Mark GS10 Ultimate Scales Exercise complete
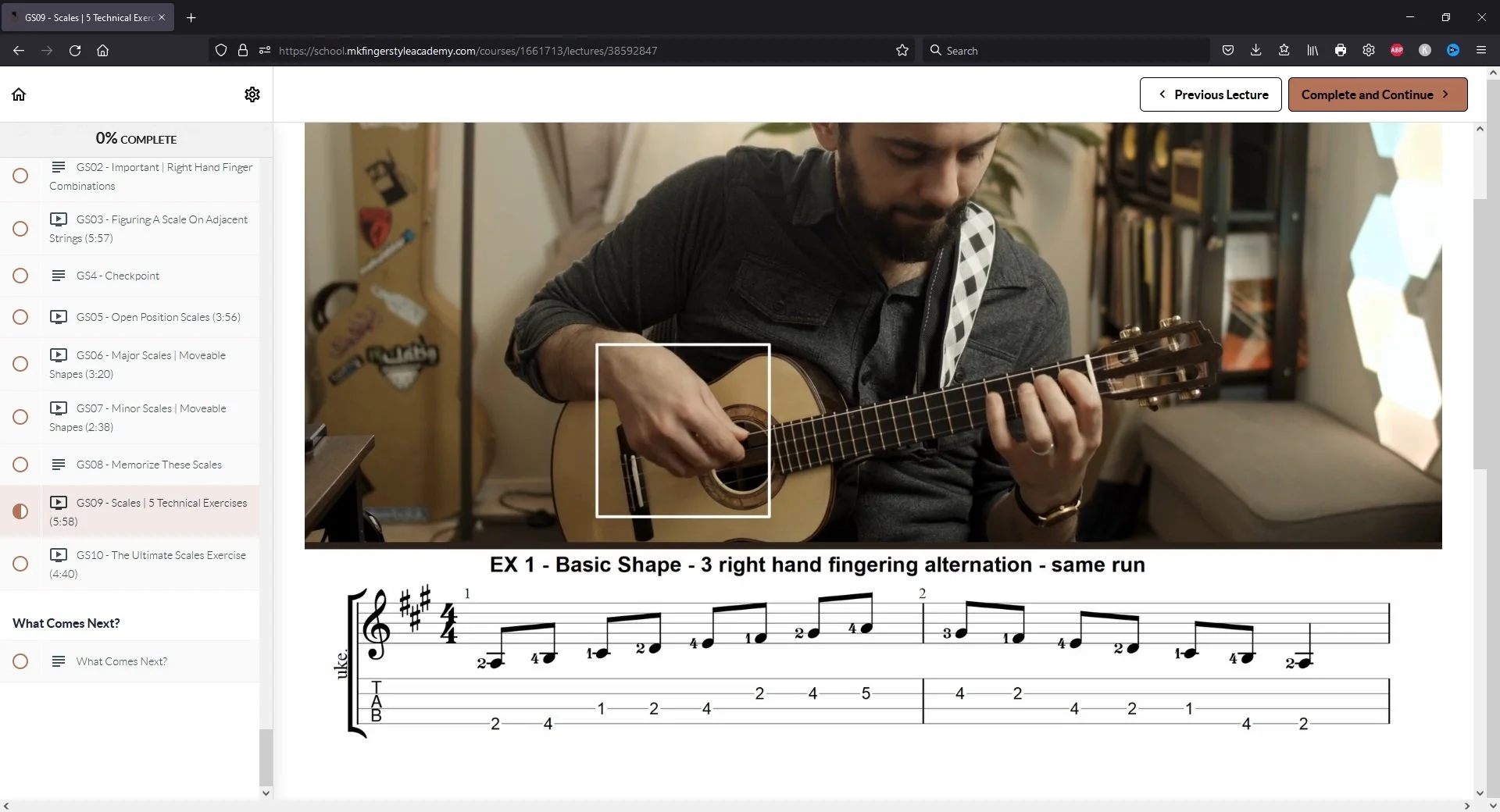Screen dimensions: 1500x812 tap(20, 564)
